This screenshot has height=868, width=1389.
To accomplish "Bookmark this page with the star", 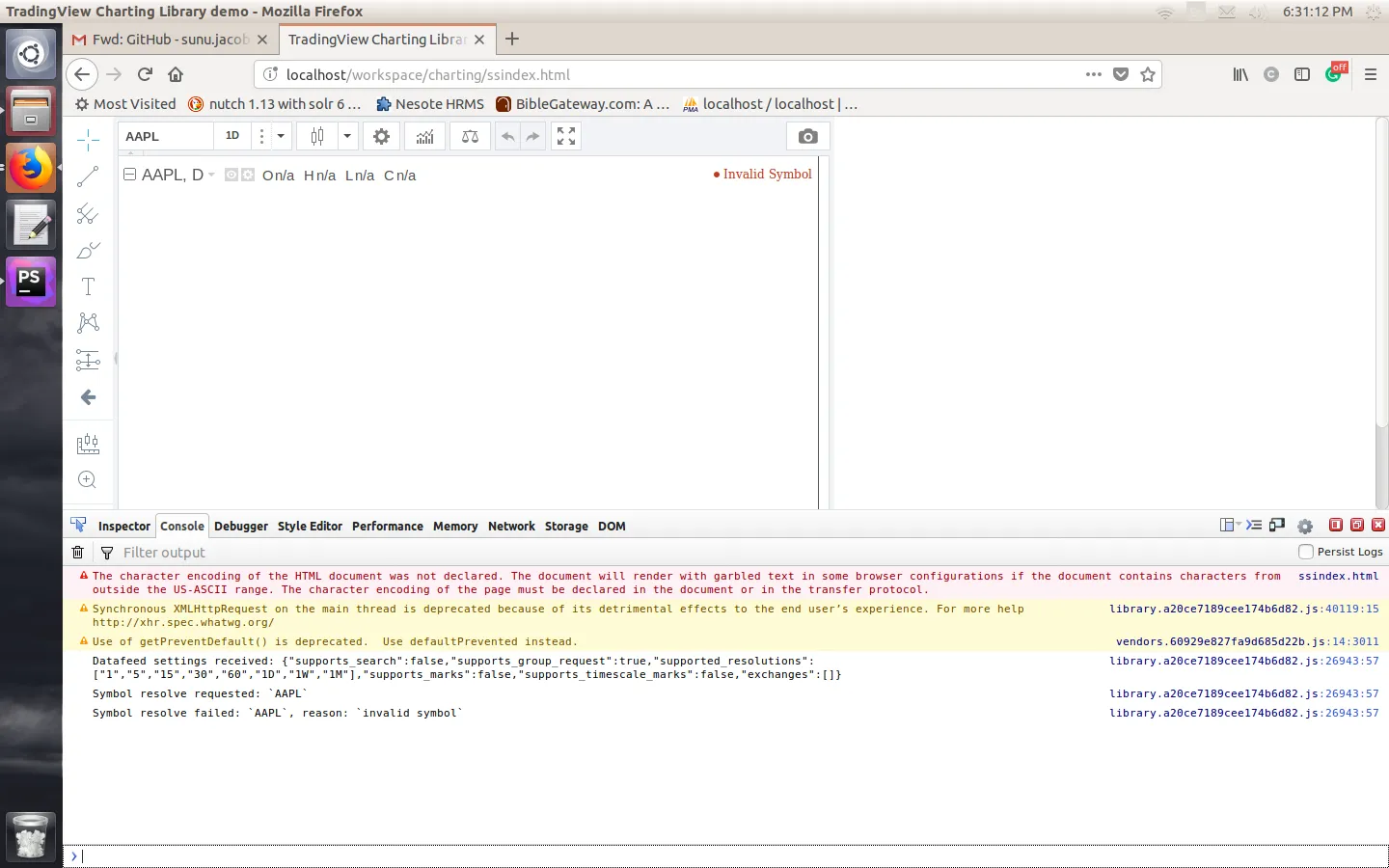I will point(1148,74).
